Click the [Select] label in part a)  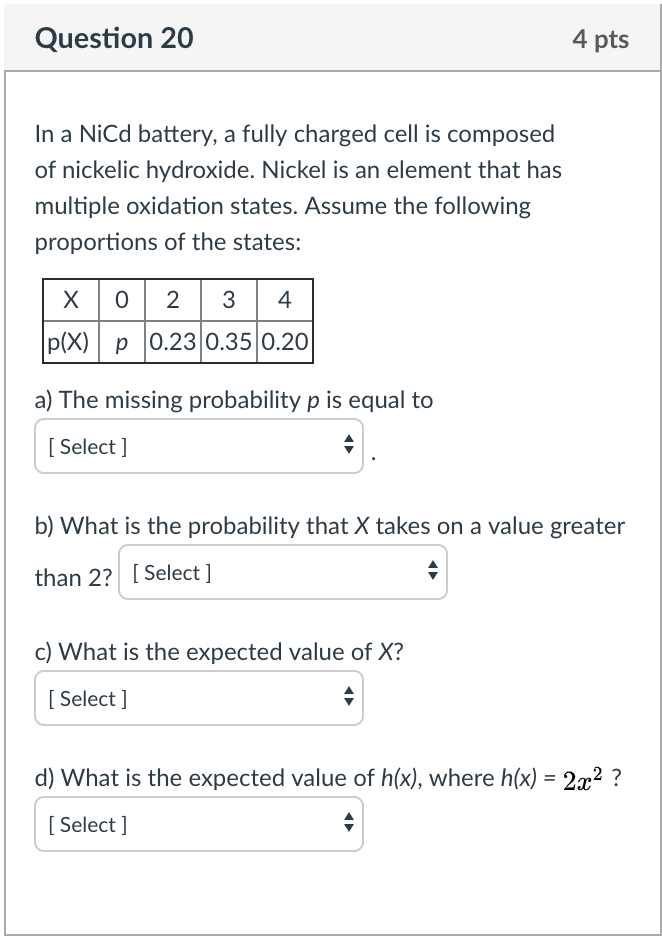click(x=87, y=446)
